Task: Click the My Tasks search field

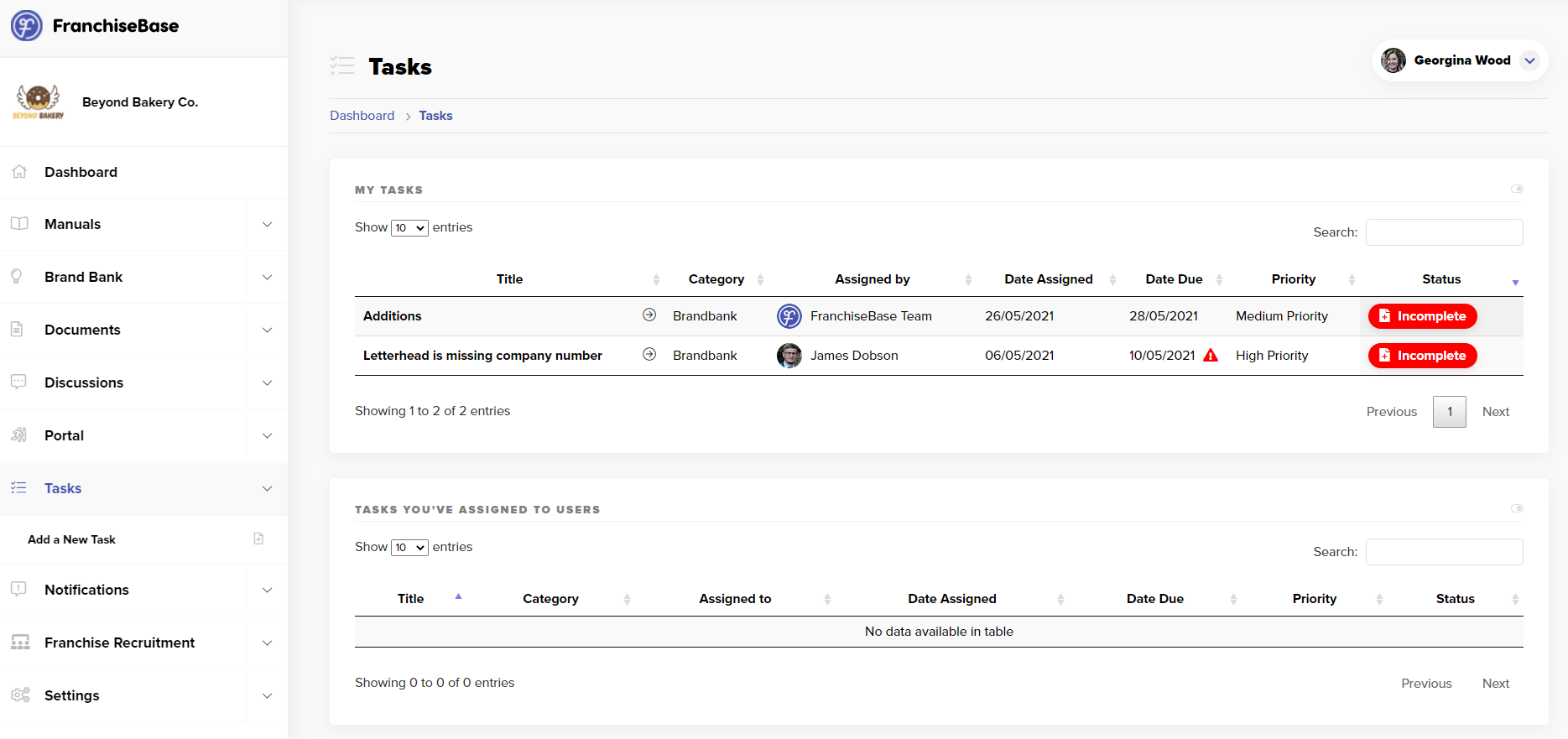Action: point(1444,232)
